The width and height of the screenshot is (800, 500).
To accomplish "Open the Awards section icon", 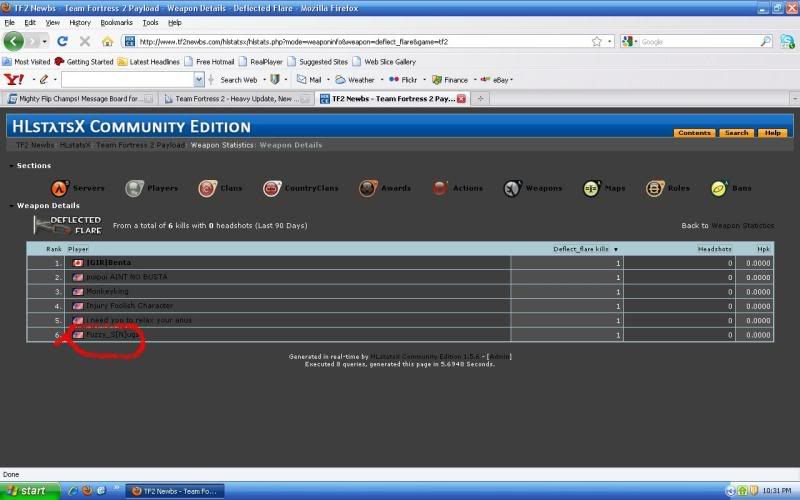I will 368,188.
